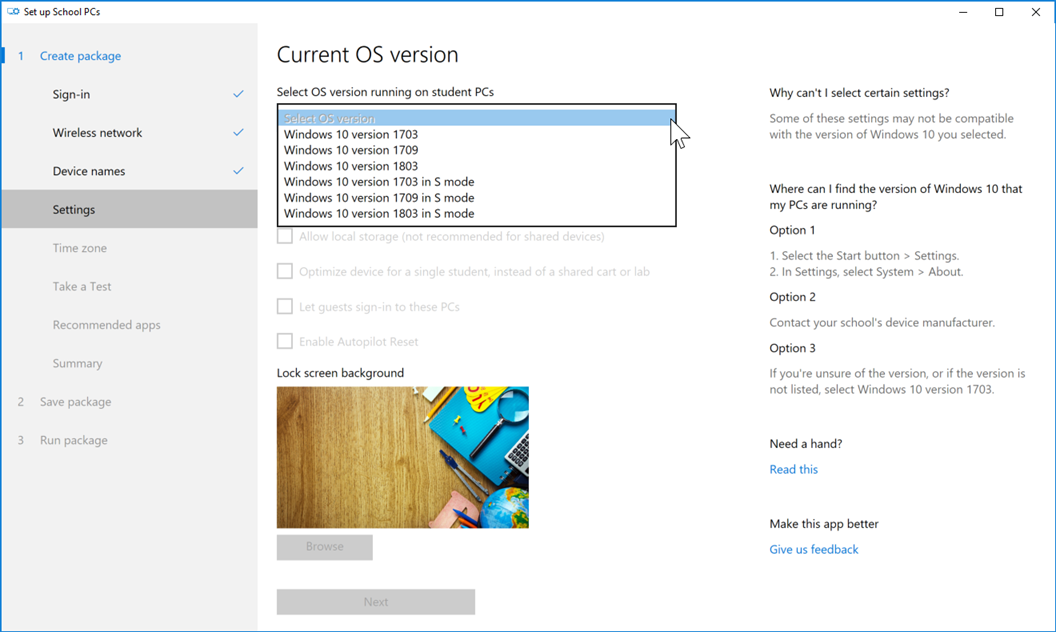Enable Optimize device for a single student

(x=285, y=272)
